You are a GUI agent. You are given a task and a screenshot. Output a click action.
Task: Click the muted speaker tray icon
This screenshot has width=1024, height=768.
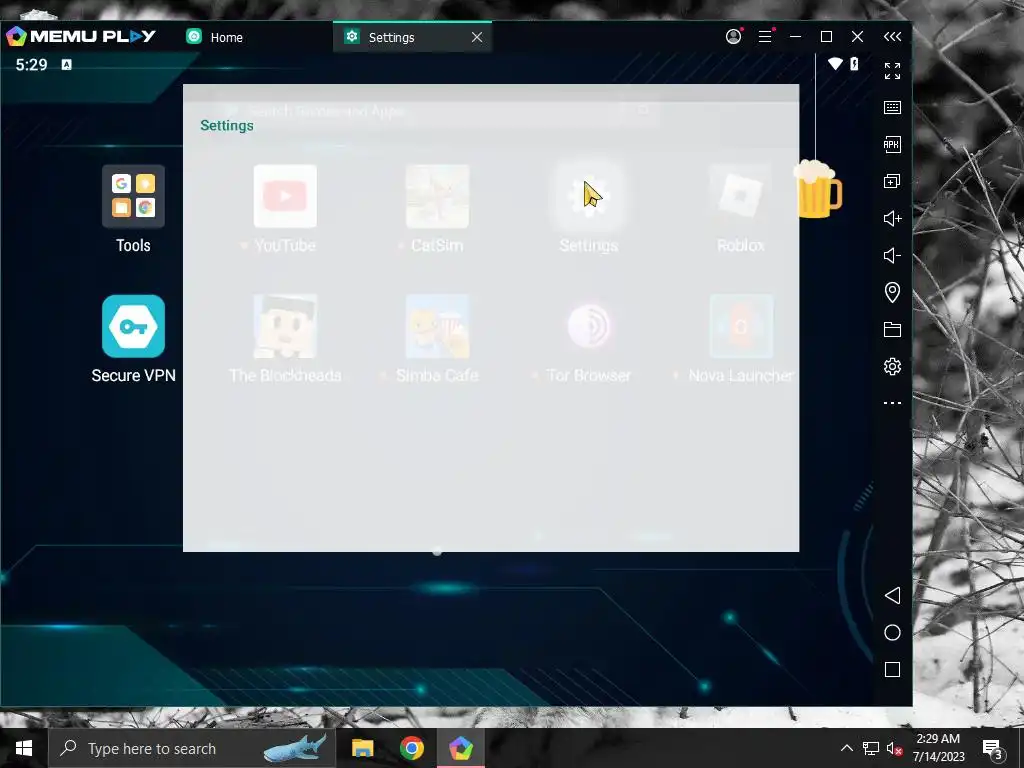[894, 748]
